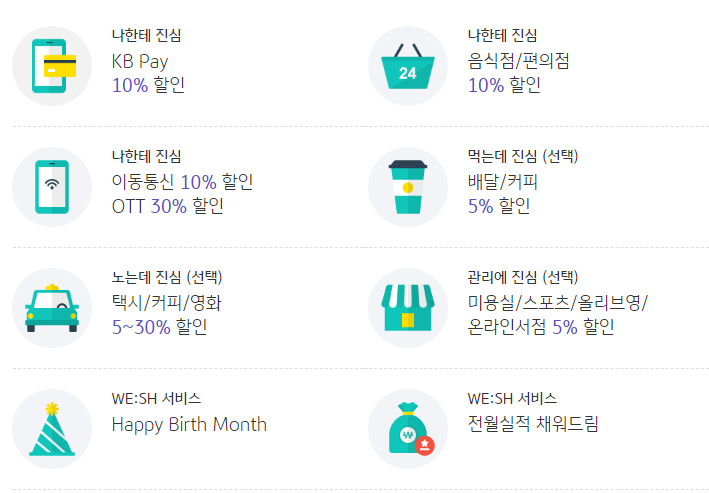Screen dimensions: 709x493
Task: Click the smartphone Wi-Fi icon
Action: tap(52, 187)
